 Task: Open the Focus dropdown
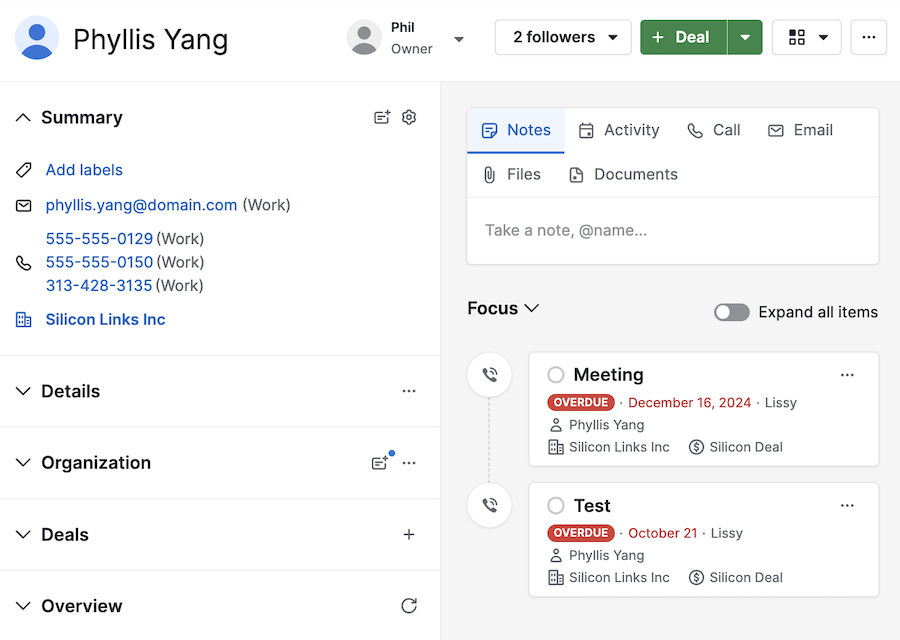[503, 308]
